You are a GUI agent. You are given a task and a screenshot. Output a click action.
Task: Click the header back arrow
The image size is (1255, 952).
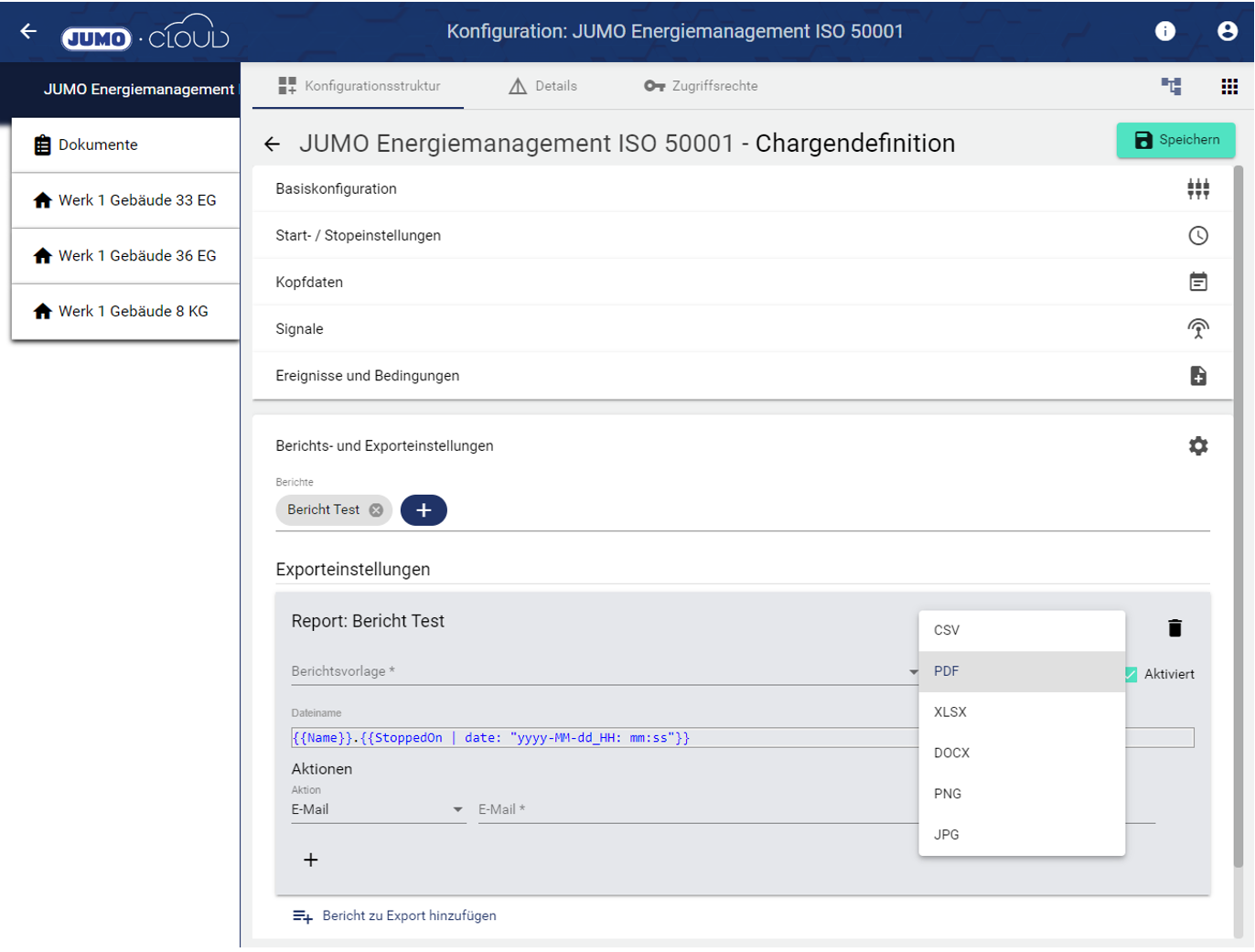pos(28,31)
